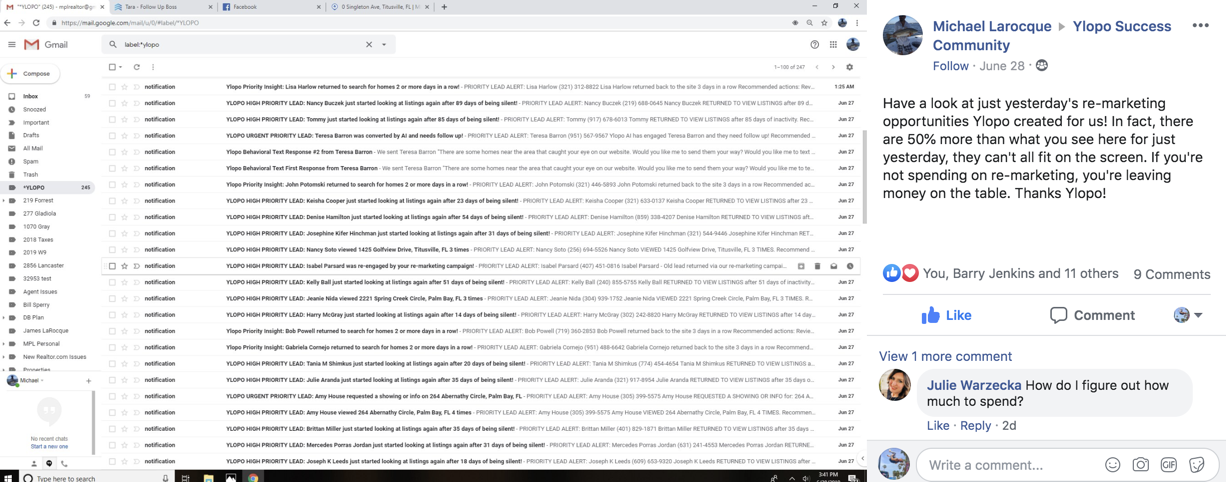This screenshot has height=482, width=1226.
Task: Click the Windows taskbar search box
Action: pyautogui.click(x=95, y=478)
